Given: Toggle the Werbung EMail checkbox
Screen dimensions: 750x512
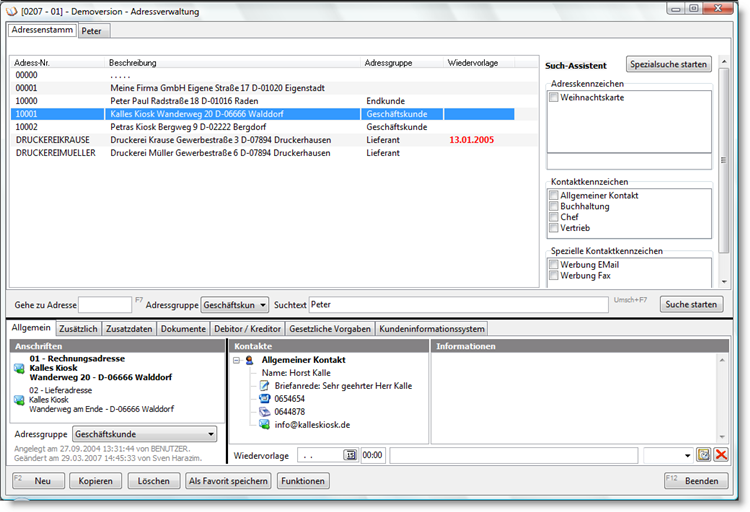Looking at the screenshot, I should point(554,264).
